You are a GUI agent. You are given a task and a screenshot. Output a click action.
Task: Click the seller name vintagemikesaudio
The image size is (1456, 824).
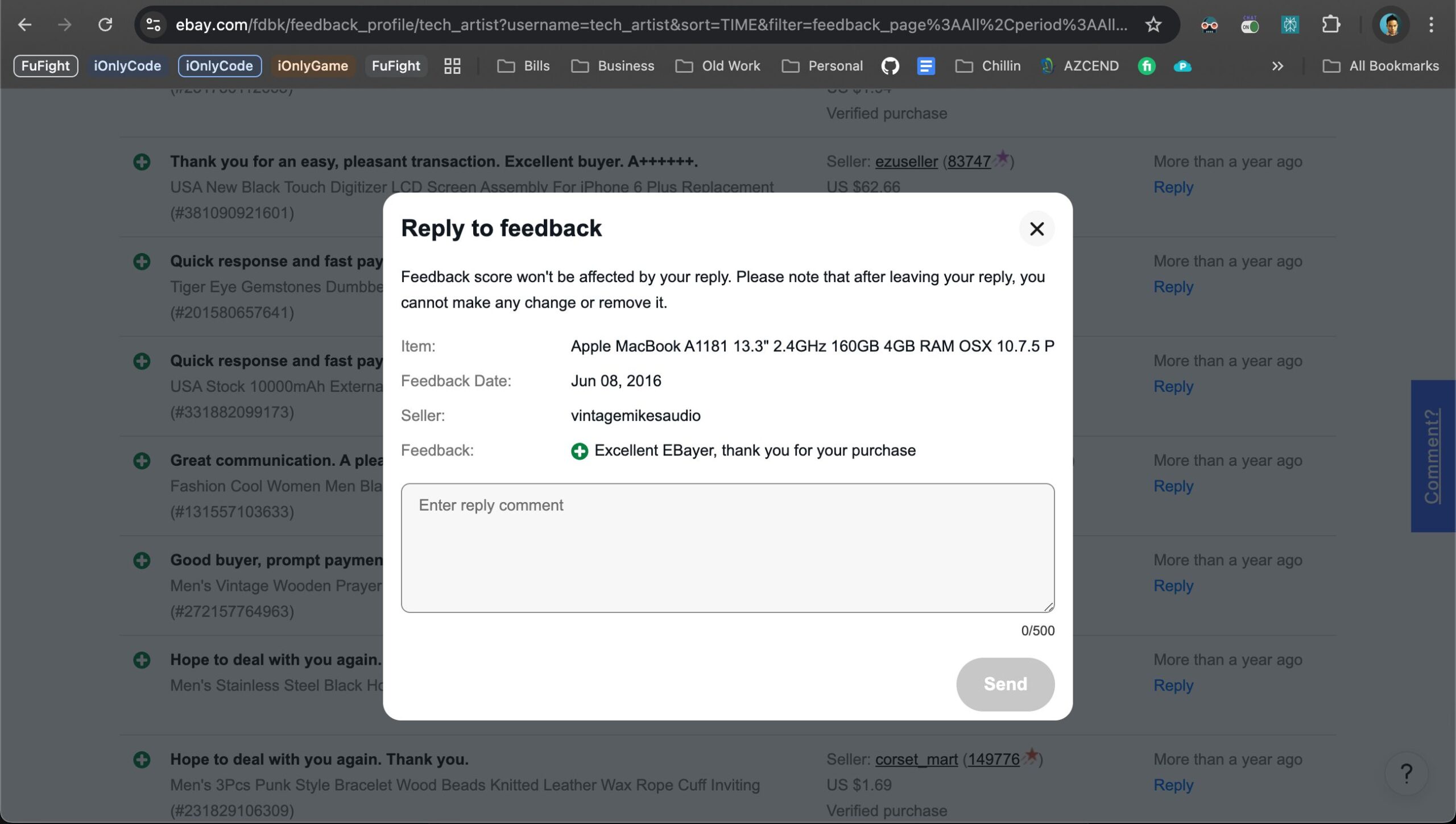[x=635, y=416]
